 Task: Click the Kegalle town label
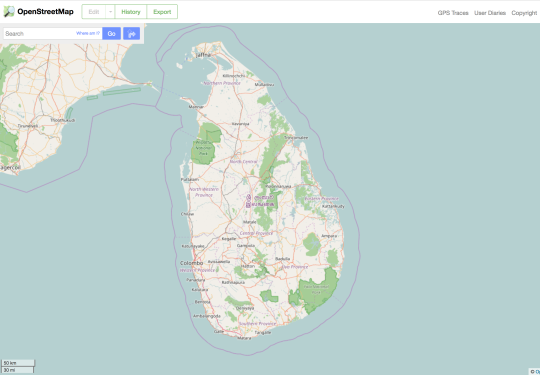[x=229, y=239]
